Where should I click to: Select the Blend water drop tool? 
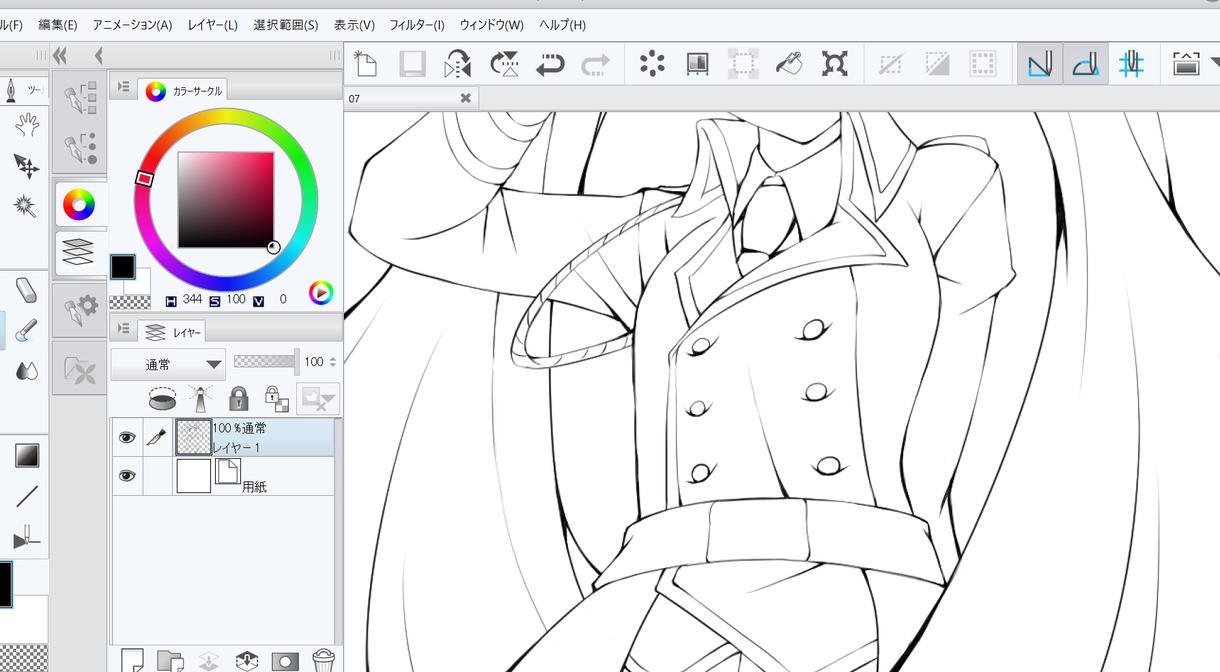click(27, 371)
